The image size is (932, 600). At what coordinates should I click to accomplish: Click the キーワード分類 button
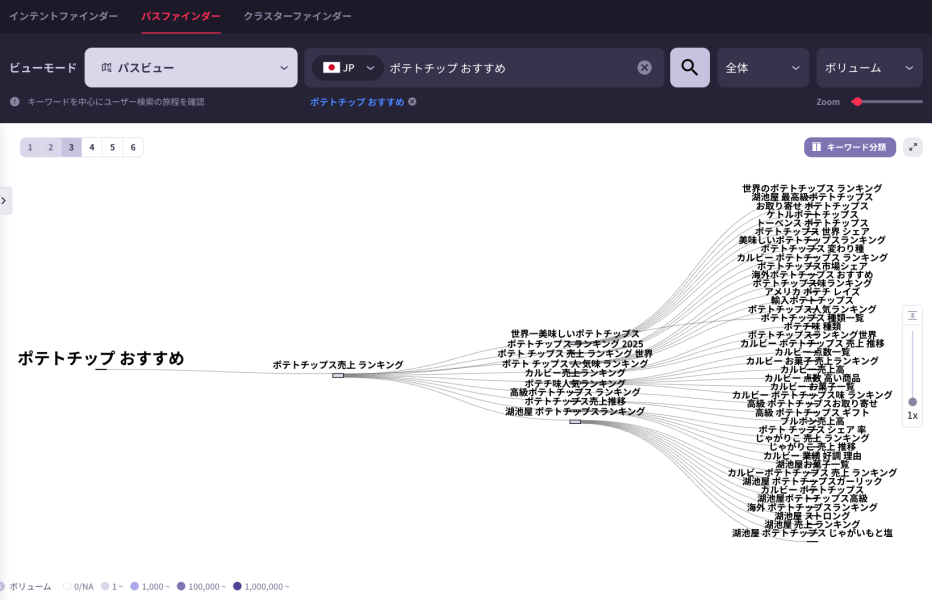coord(849,147)
